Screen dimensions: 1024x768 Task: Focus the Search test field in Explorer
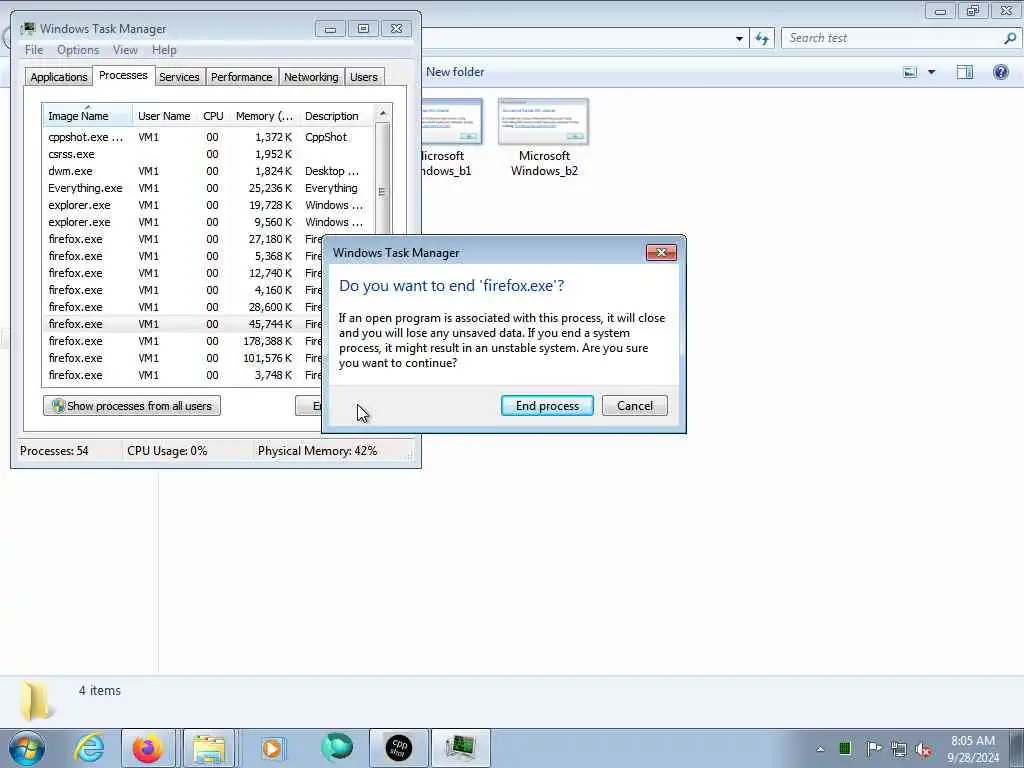tap(891, 38)
